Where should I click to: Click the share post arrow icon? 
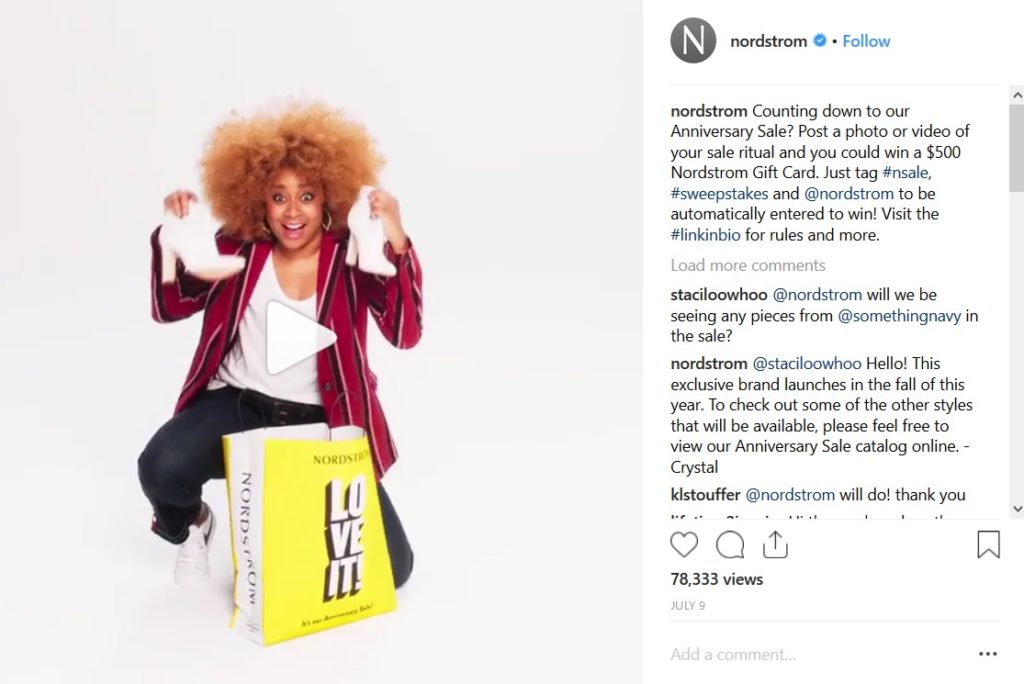click(x=775, y=544)
